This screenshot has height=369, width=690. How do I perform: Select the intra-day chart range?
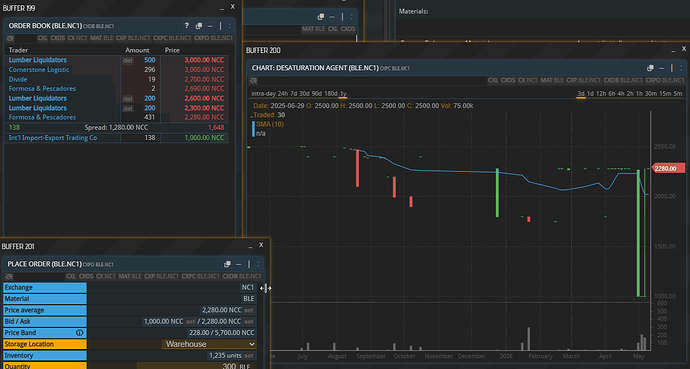coord(264,94)
